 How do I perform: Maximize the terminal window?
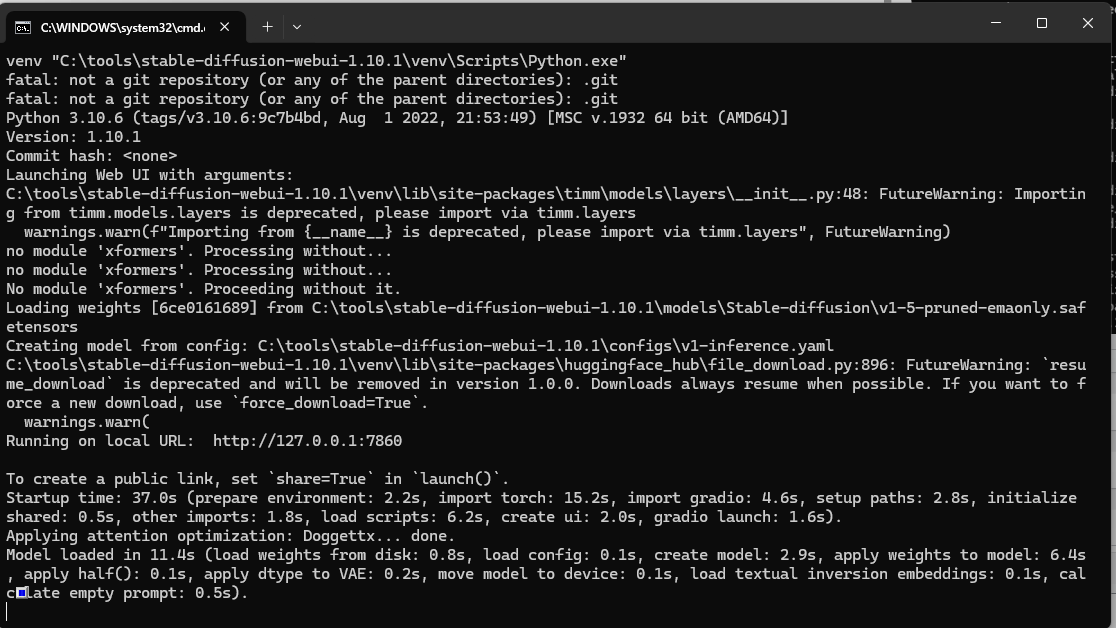click(x=1041, y=23)
